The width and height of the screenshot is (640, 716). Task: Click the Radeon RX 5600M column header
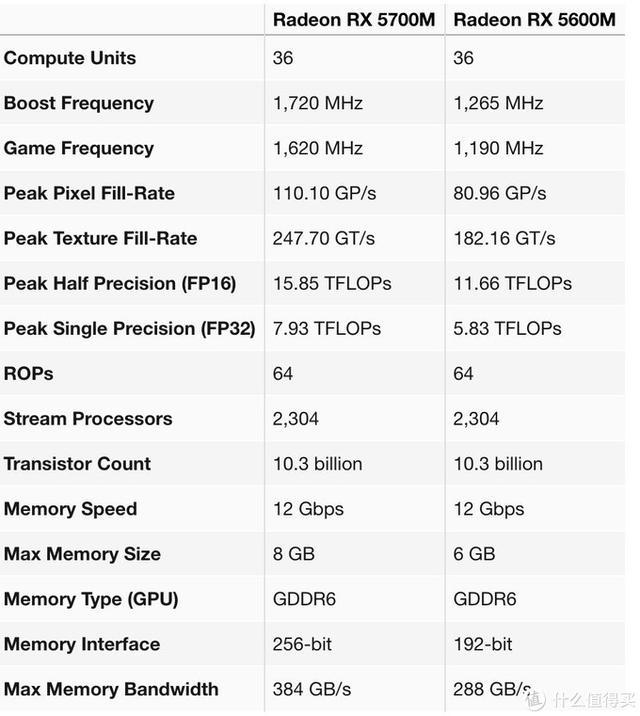535,19
